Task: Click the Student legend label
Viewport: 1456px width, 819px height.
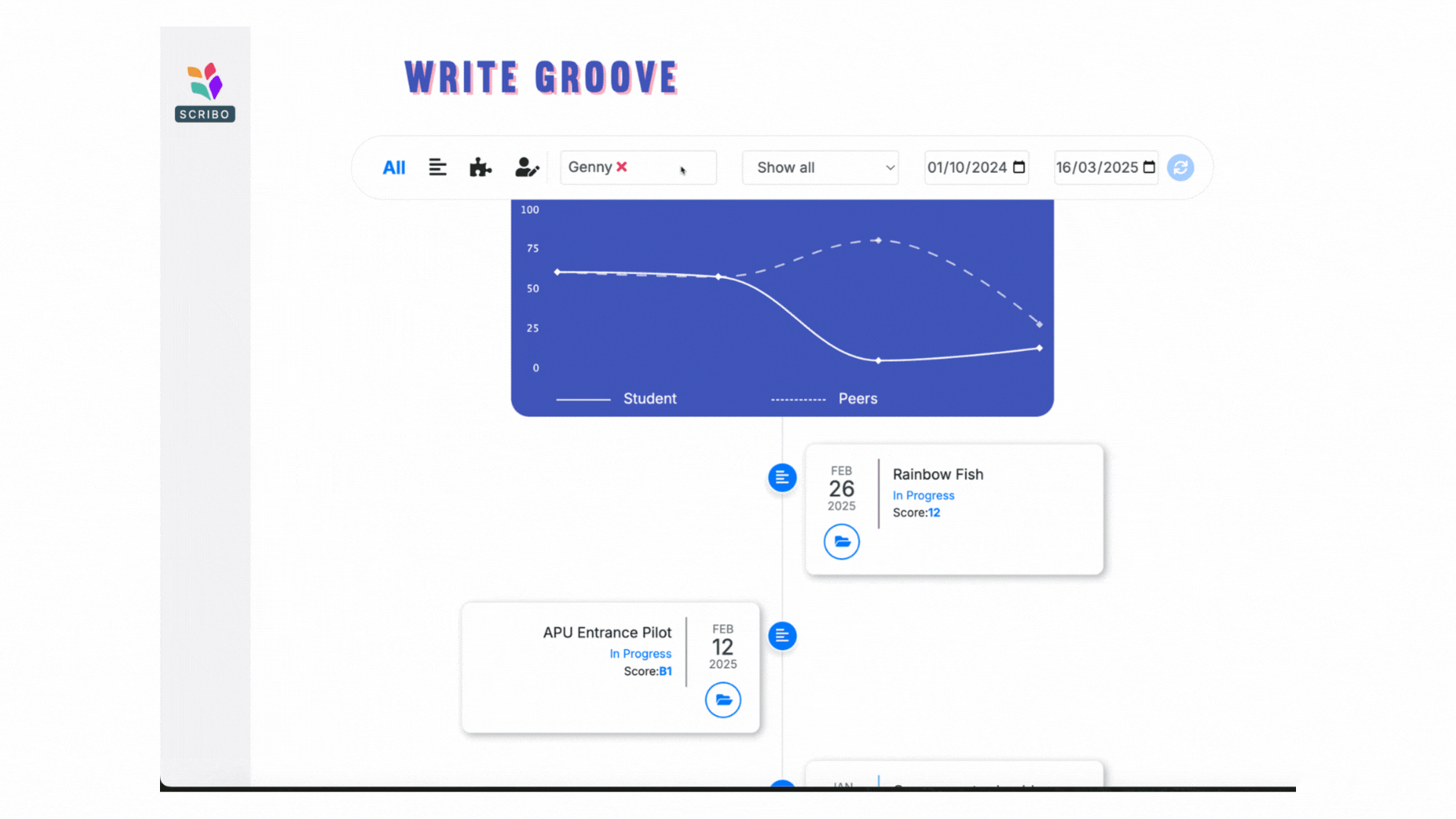Action: point(650,399)
